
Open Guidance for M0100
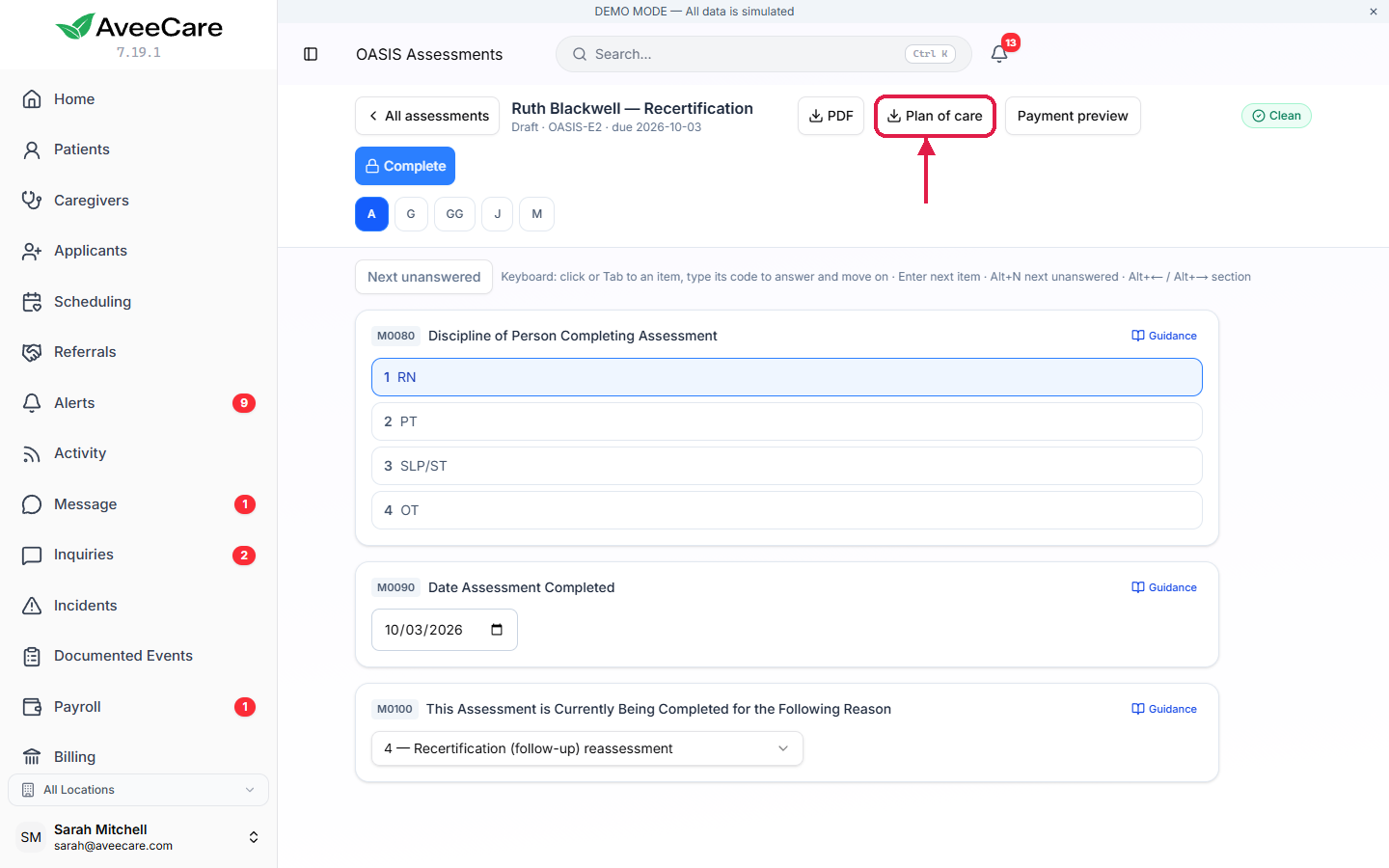point(1164,709)
